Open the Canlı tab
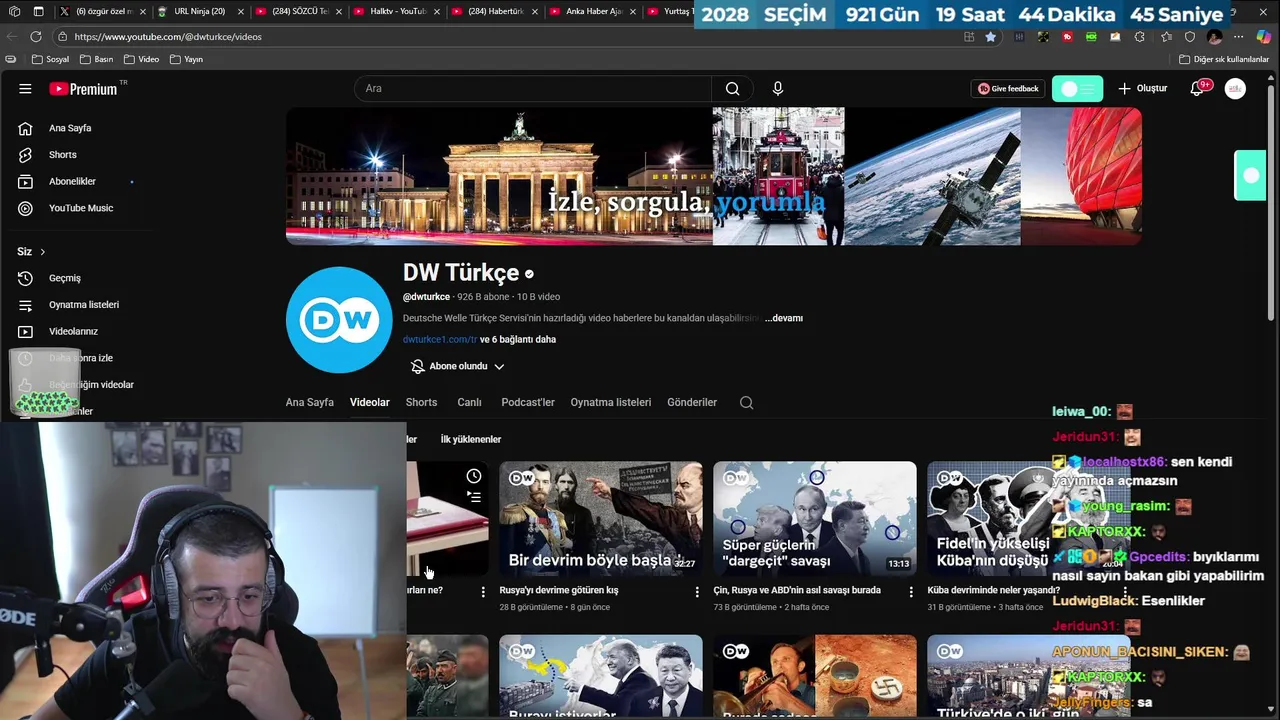The height and width of the screenshot is (720, 1280). (x=469, y=403)
